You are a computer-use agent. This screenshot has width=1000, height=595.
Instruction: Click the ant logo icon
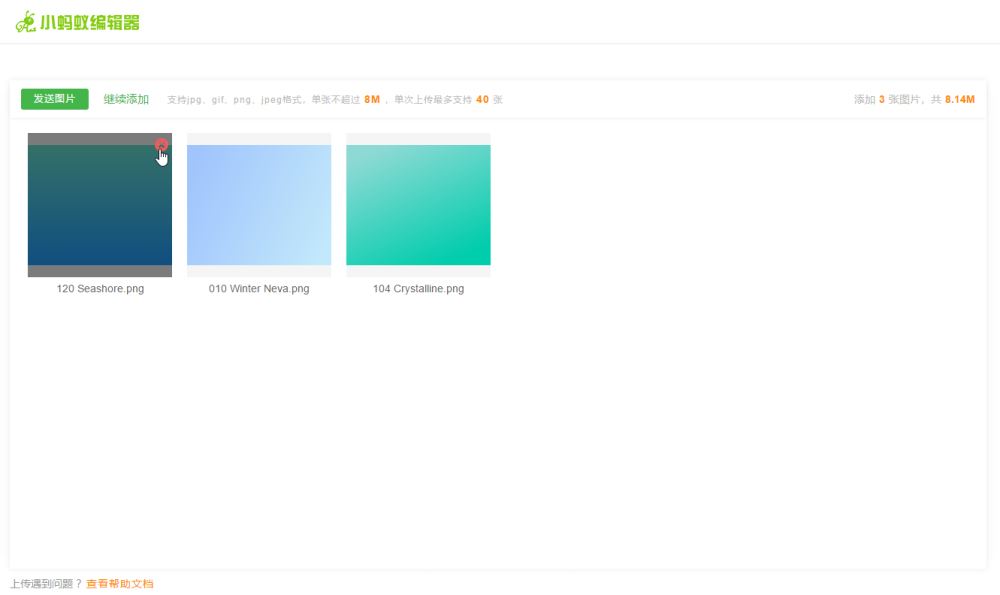26,22
